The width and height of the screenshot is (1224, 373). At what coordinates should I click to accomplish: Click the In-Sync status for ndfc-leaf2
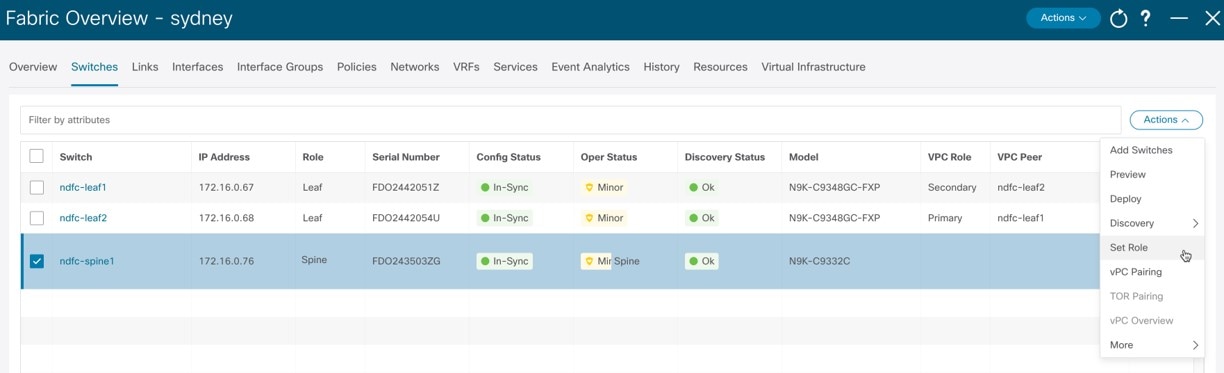(505, 218)
